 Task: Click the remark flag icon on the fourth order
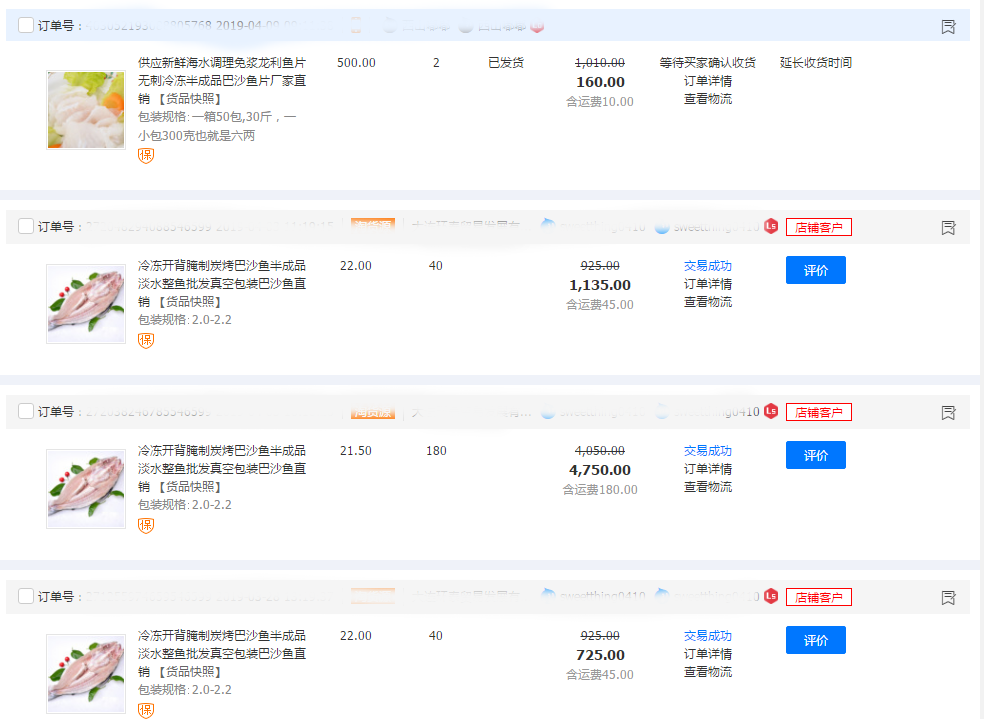coord(948,596)
